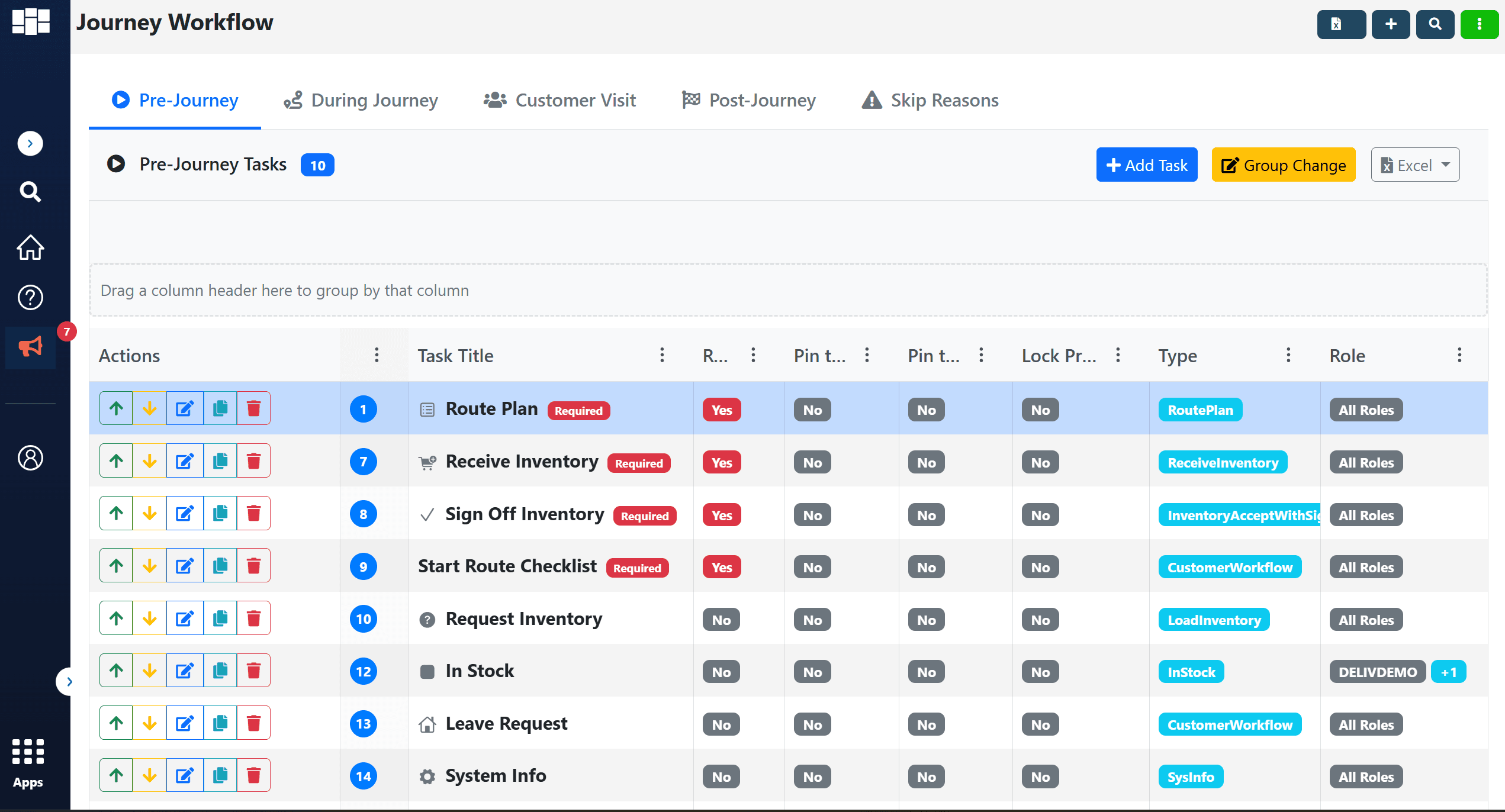Delete the System Info task

click(253, 775)
